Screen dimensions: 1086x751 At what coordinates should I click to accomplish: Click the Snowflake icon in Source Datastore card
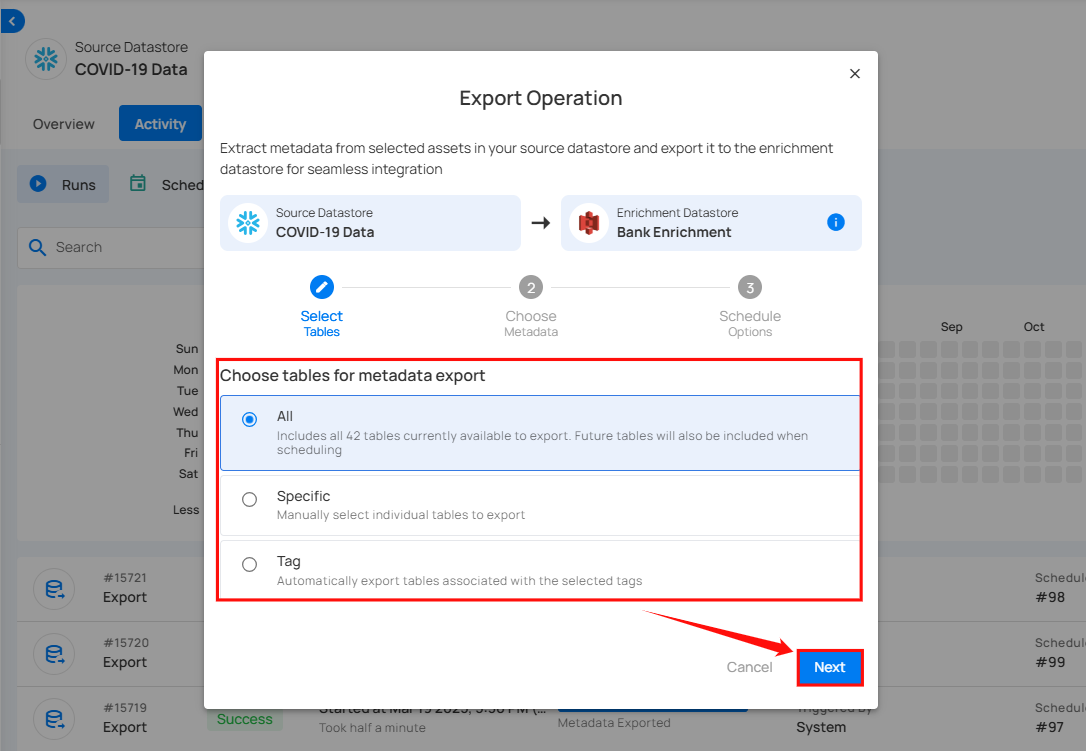246,223
